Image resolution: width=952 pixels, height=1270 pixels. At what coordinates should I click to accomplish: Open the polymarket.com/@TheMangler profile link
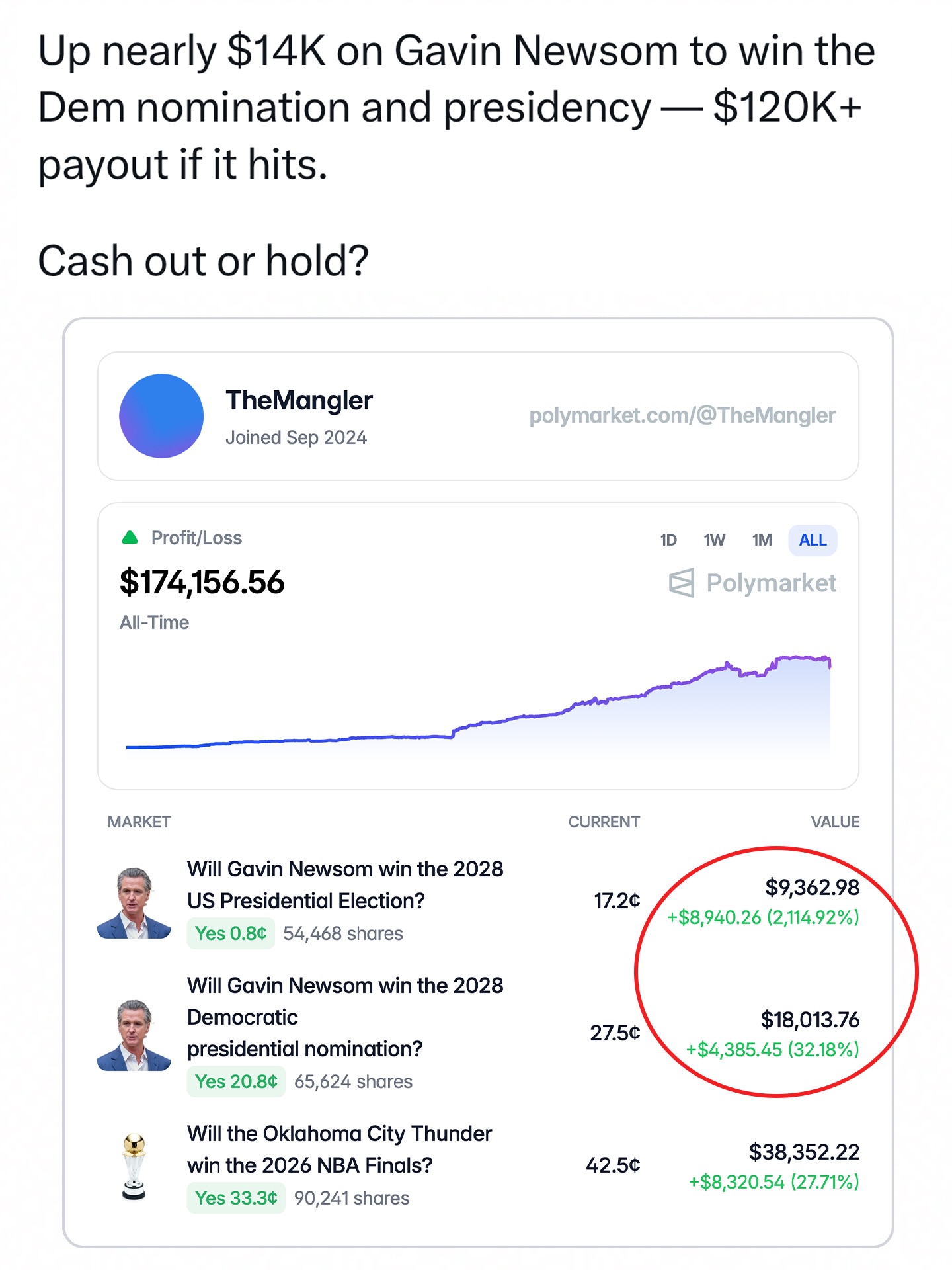click(682, 415)
